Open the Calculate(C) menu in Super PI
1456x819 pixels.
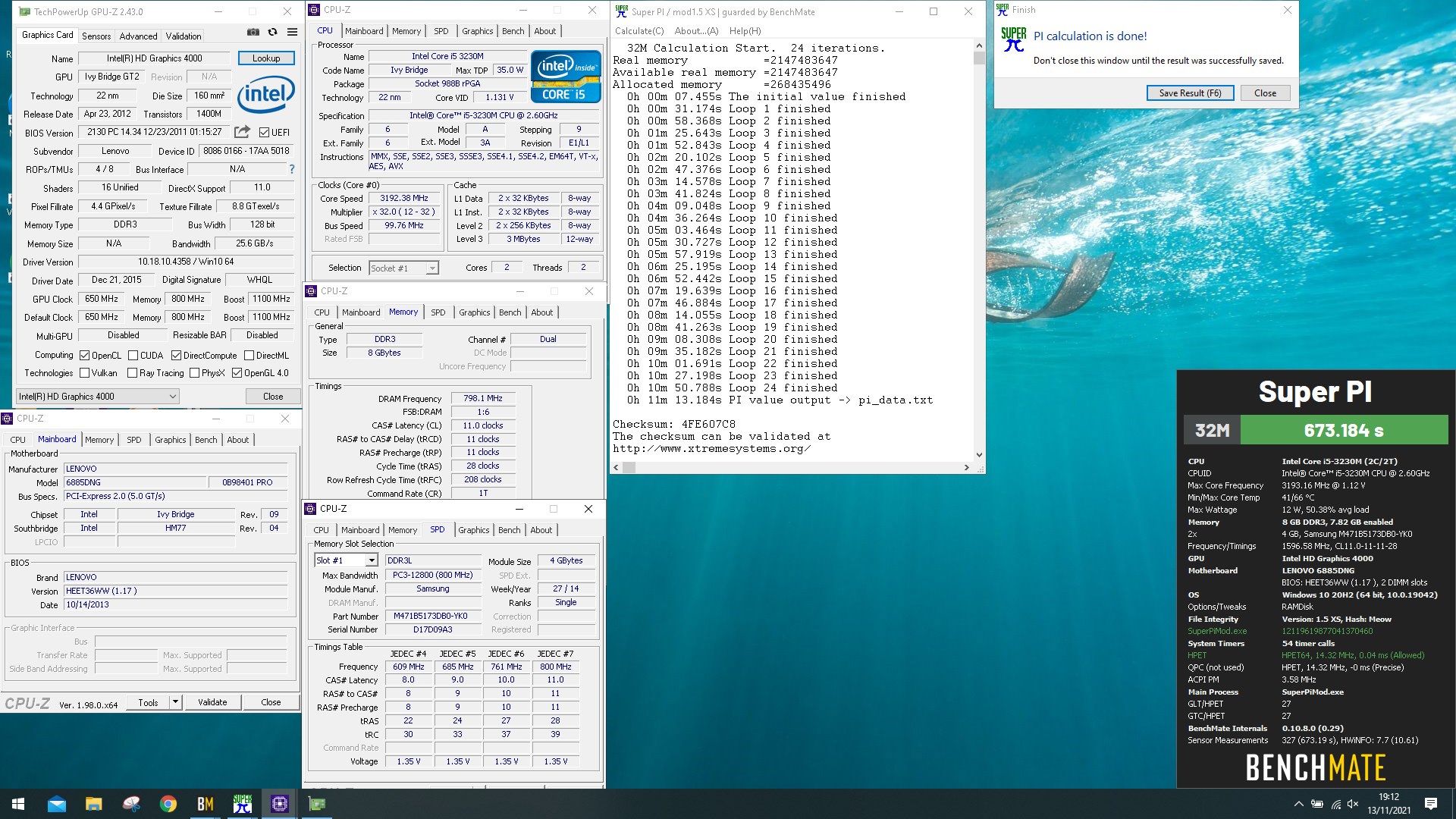(x=639, y=31)
